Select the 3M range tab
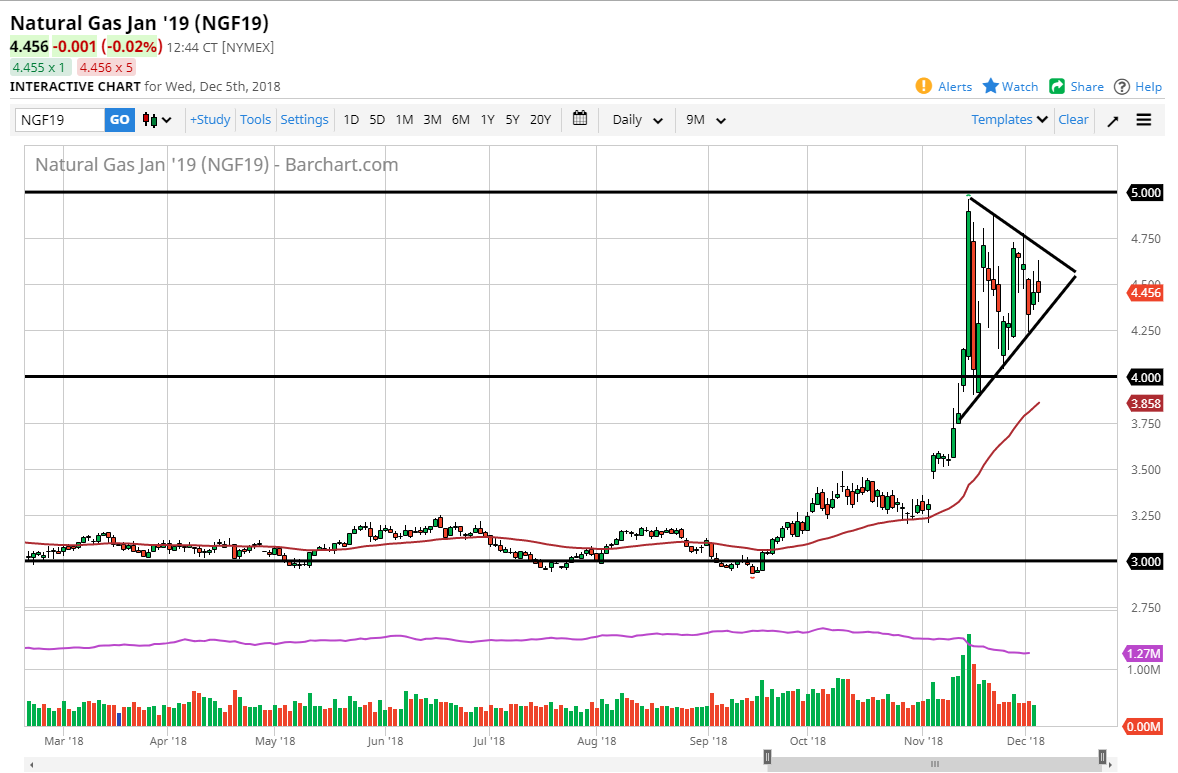This screenshot has width=1178, height=773. point(432,120)
